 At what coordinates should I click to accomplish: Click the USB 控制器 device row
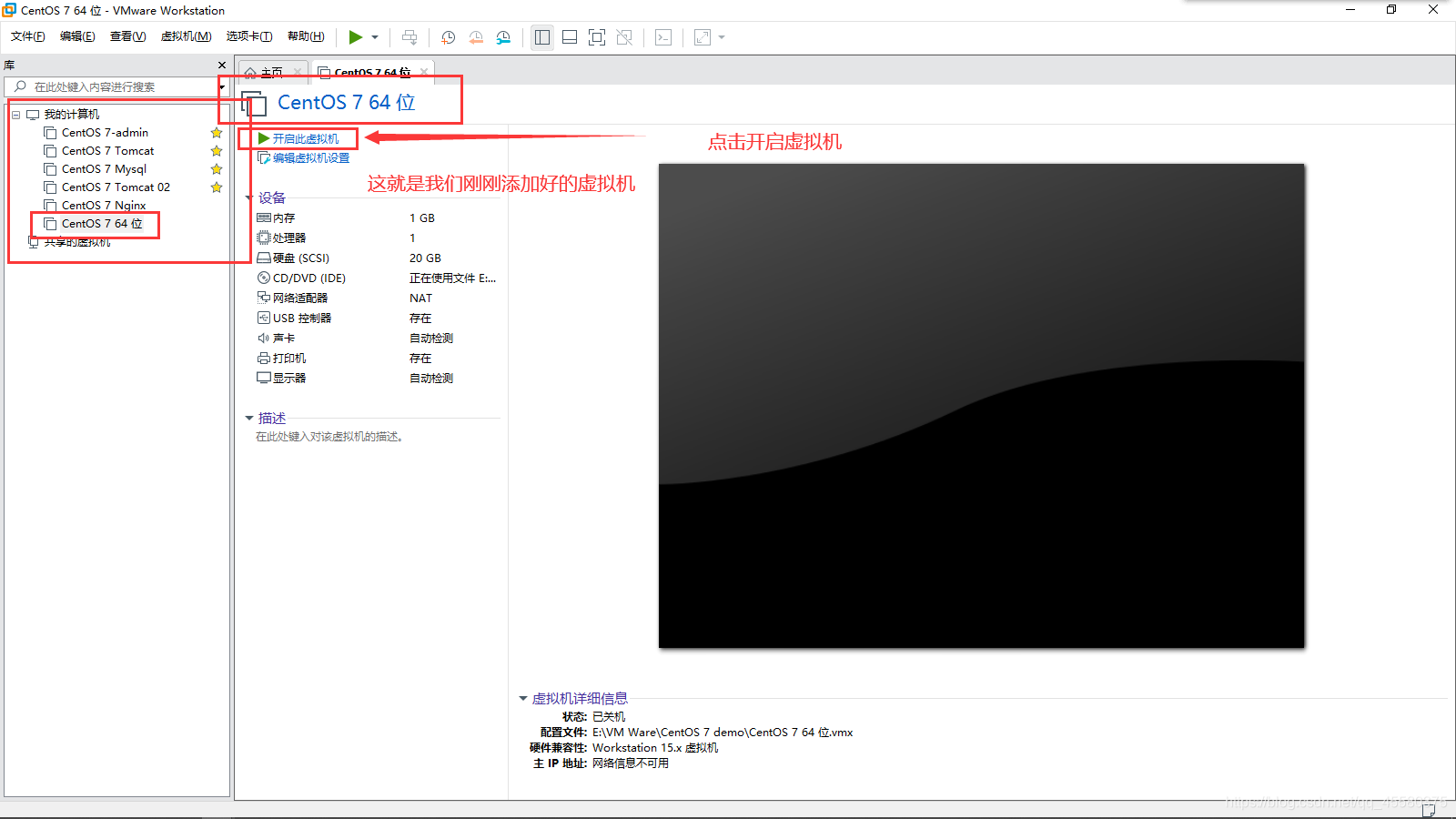coord(377,318)
